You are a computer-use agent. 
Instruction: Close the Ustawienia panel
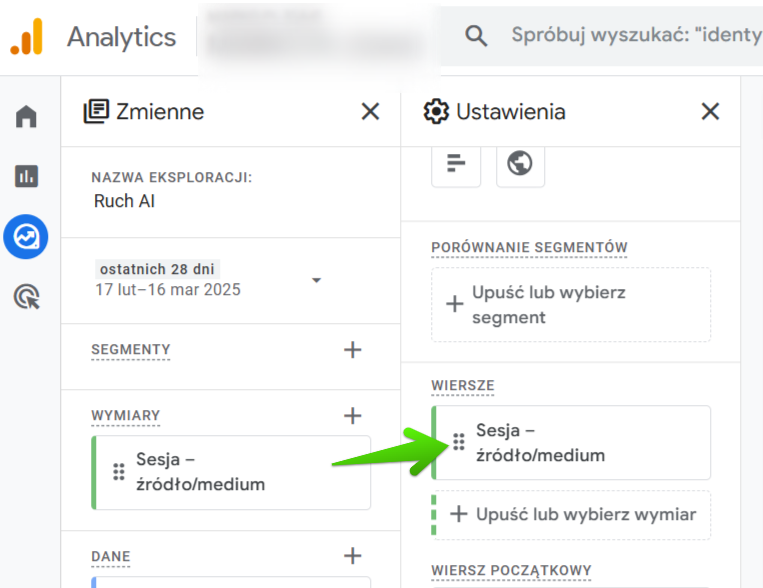pos(710,111)
